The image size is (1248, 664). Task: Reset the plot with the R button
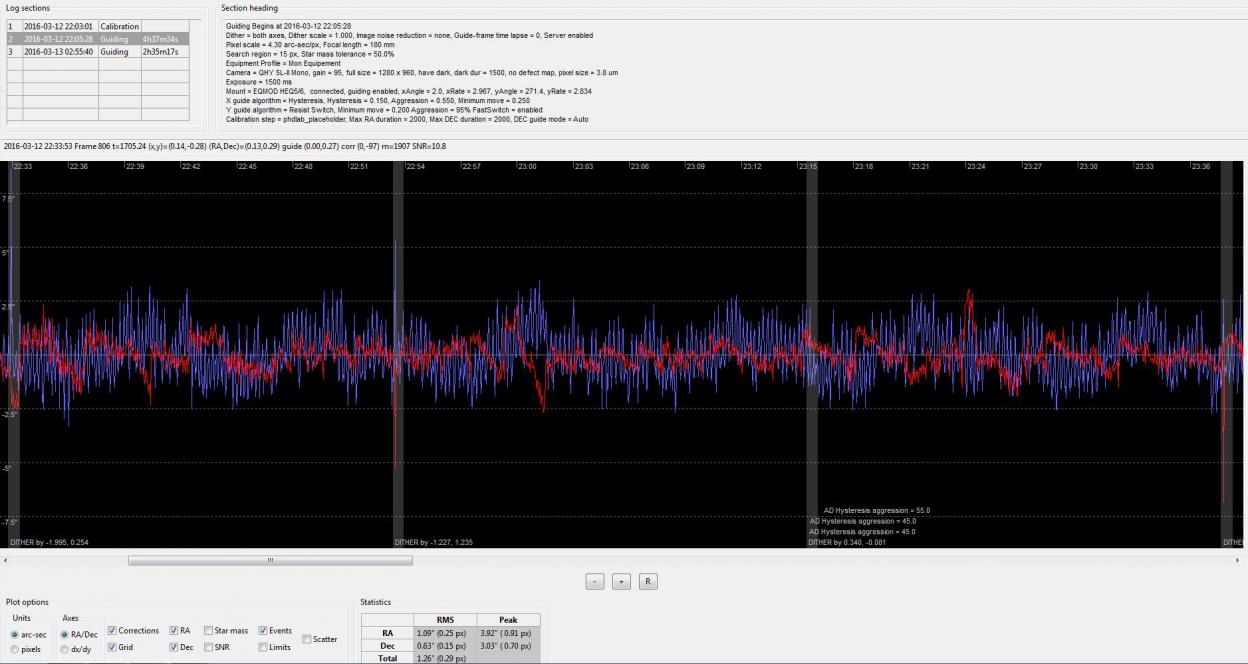pyautogui.click(x=648, y=581)
